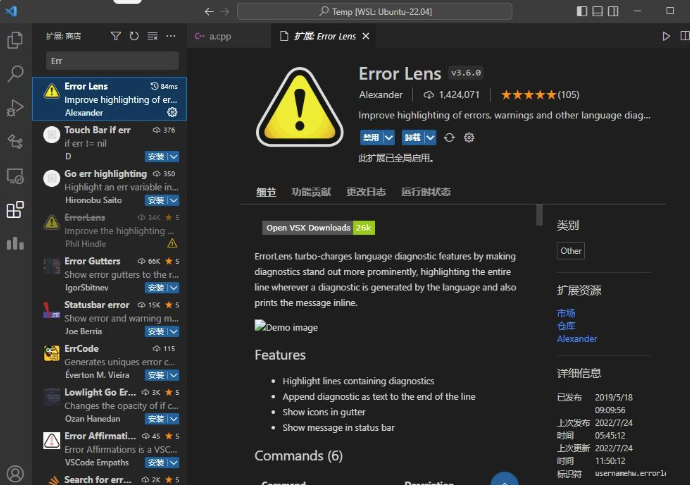Expand the uninstall button dropdown arrow

(430, 138)
